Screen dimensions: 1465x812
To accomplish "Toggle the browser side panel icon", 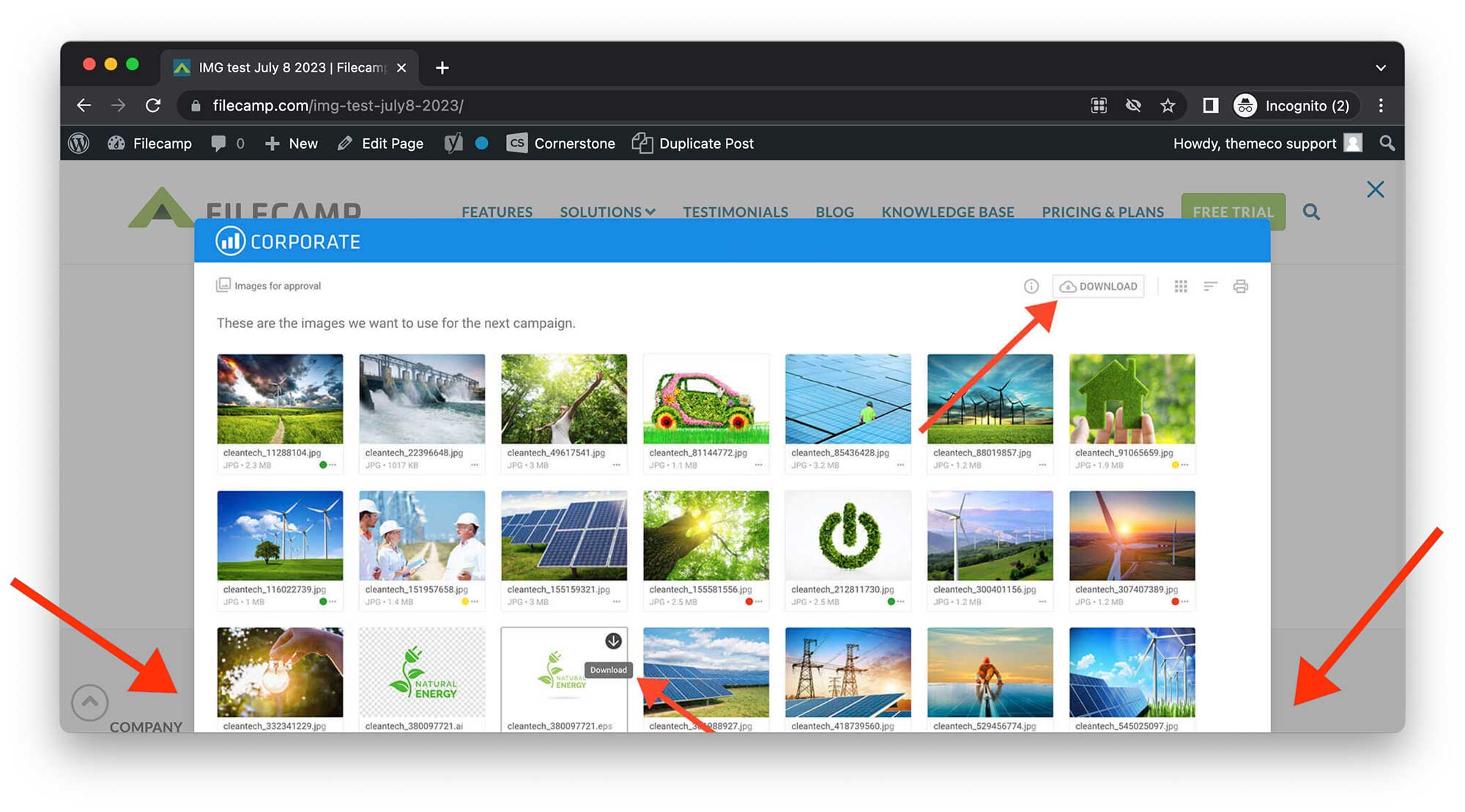I will point(1210,105).
